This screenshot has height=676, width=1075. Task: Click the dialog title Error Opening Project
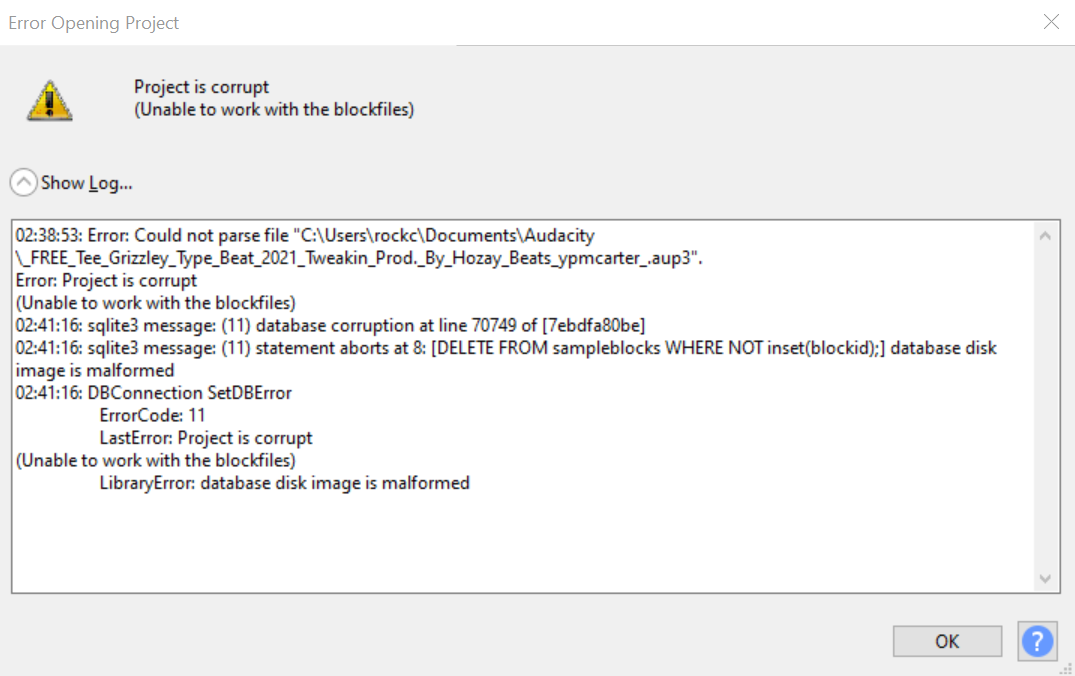pos(93,22)
